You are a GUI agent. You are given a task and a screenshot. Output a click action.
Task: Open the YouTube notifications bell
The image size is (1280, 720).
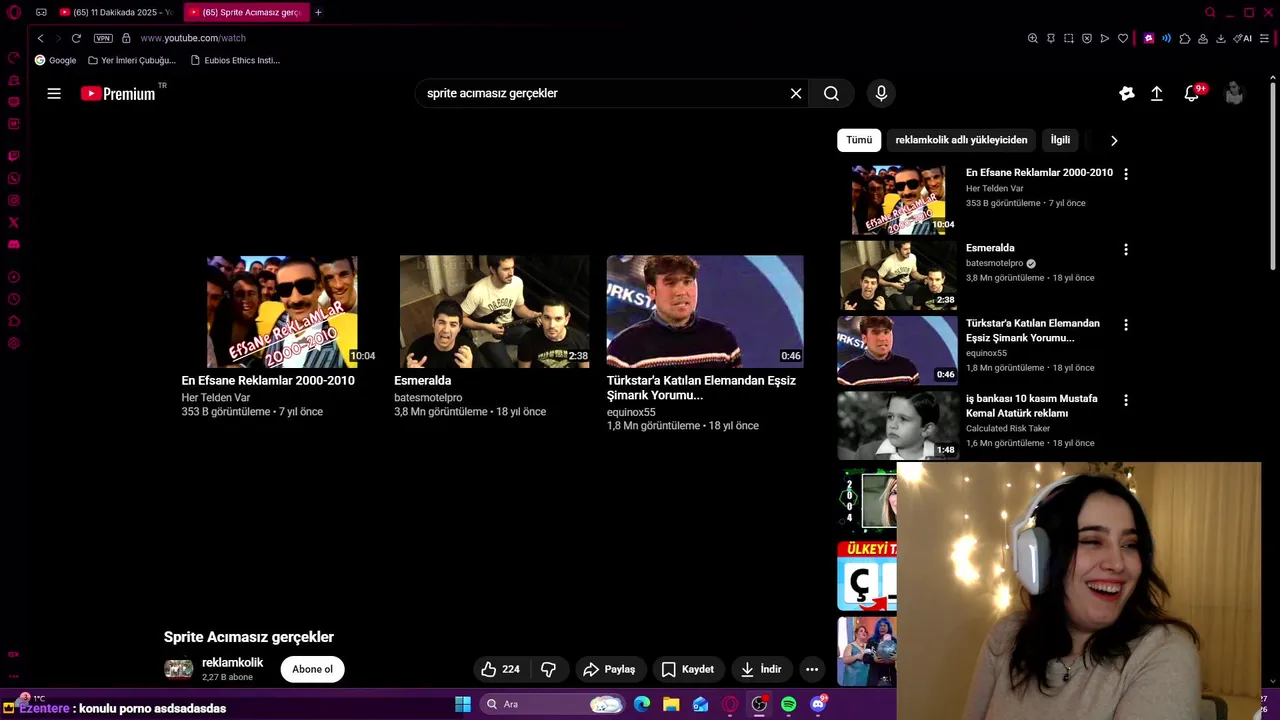pos(1191,93)
